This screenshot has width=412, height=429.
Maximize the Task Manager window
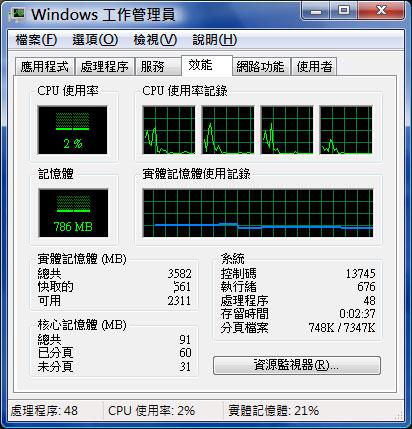(344, 11)
